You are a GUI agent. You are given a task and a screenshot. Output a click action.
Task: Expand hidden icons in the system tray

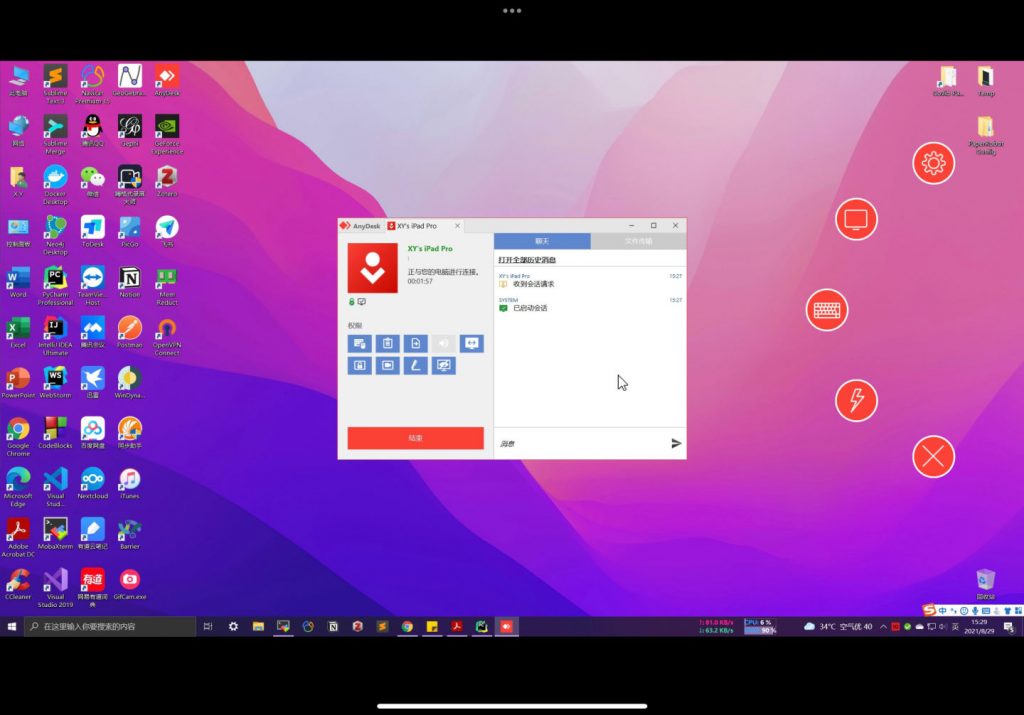[884, 628]
